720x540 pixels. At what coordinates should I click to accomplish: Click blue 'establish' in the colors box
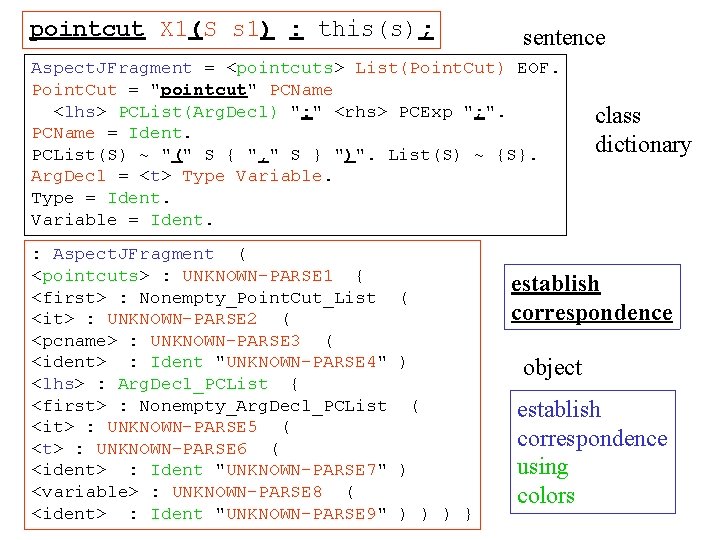(559, 409)
